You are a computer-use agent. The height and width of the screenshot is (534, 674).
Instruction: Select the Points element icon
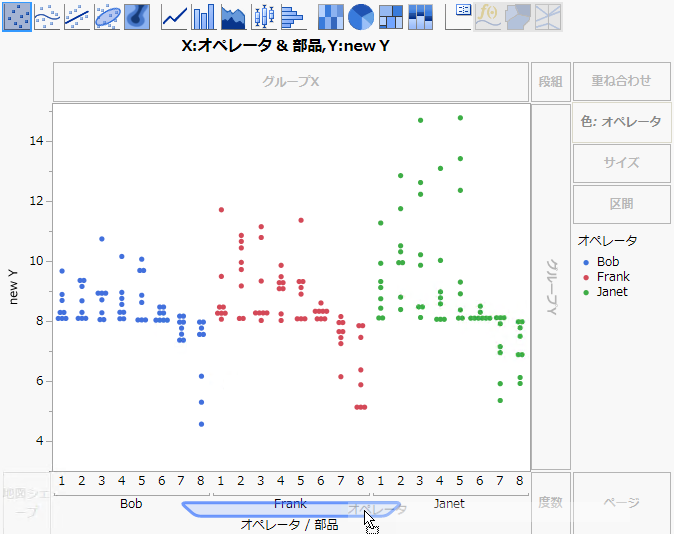(x=17, y=17)
